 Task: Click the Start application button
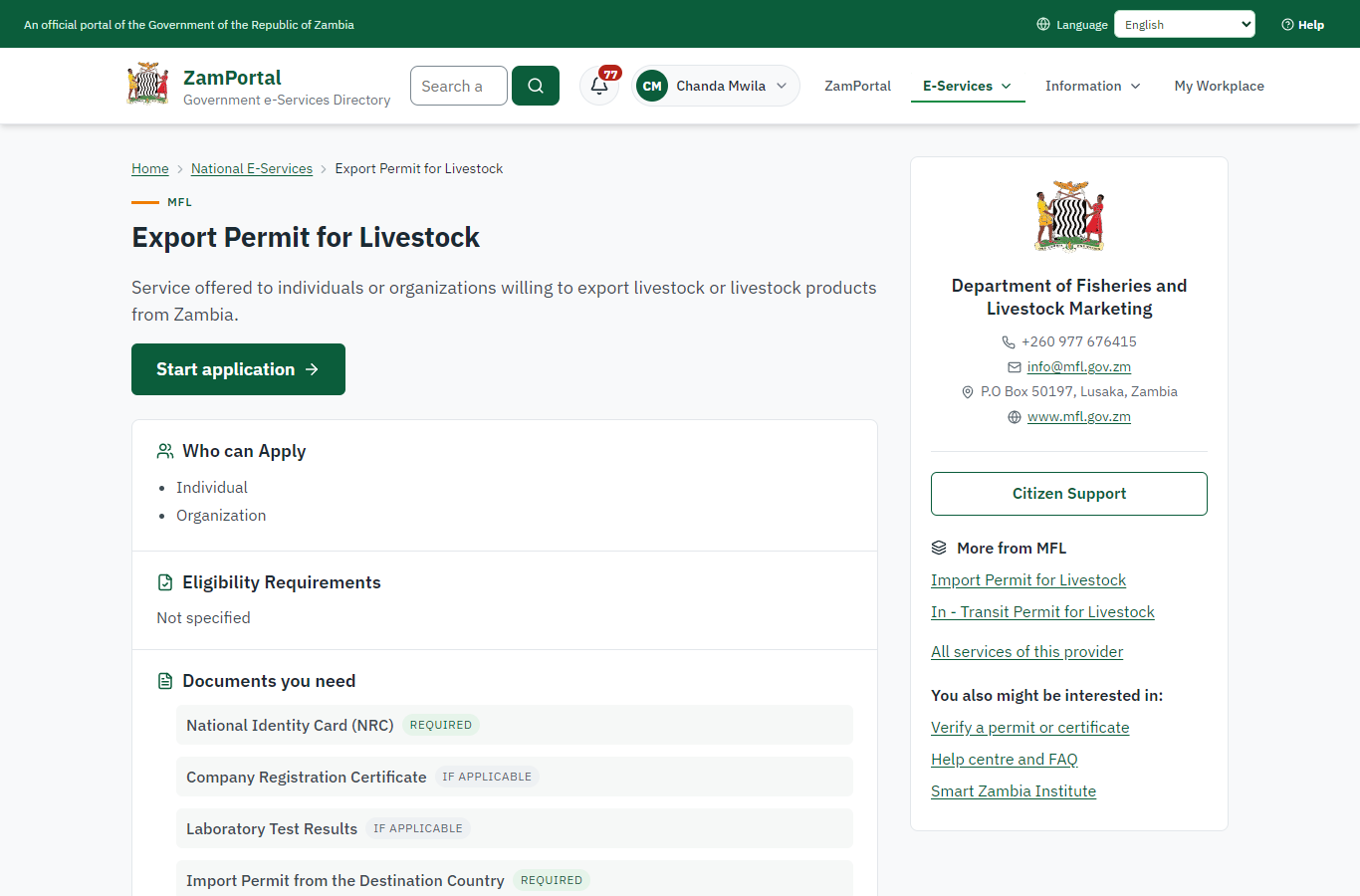(238, 369)
